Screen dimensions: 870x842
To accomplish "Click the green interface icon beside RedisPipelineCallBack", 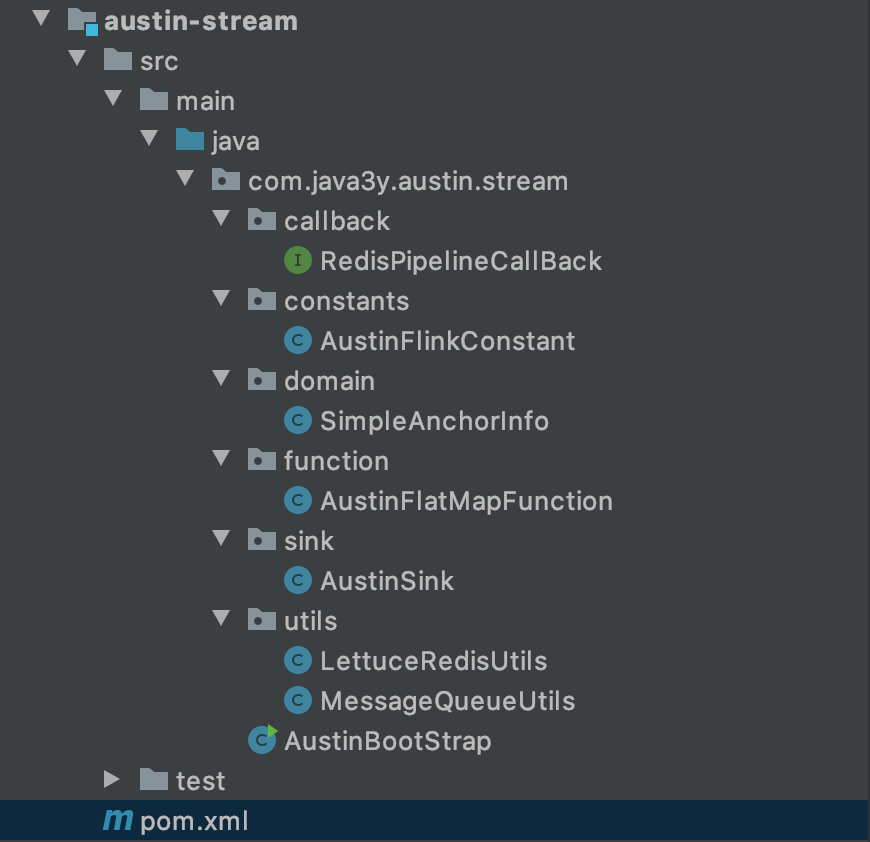I will (297, 260).
